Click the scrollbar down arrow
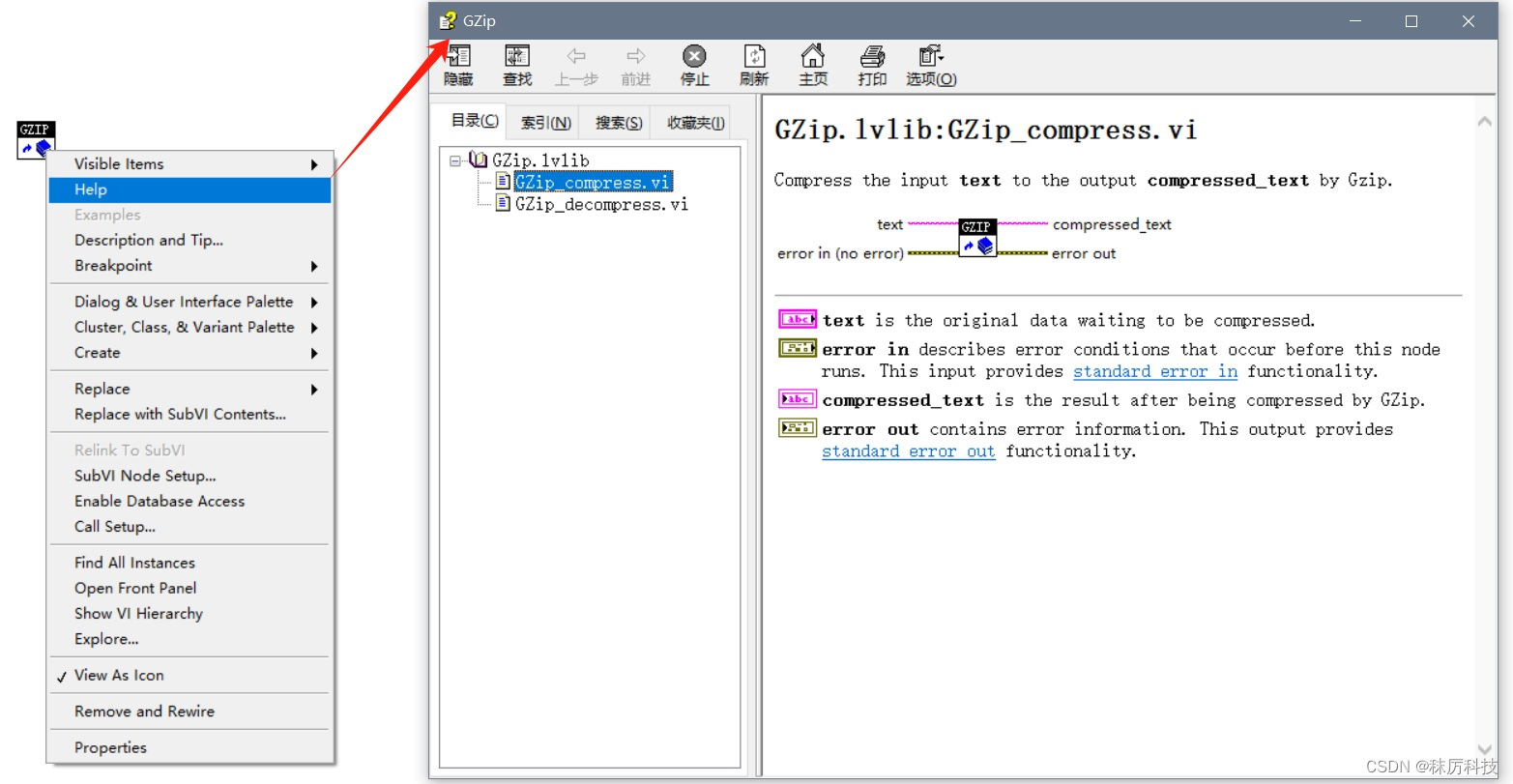1513x784 pixels. click(x=1484, y=749)
